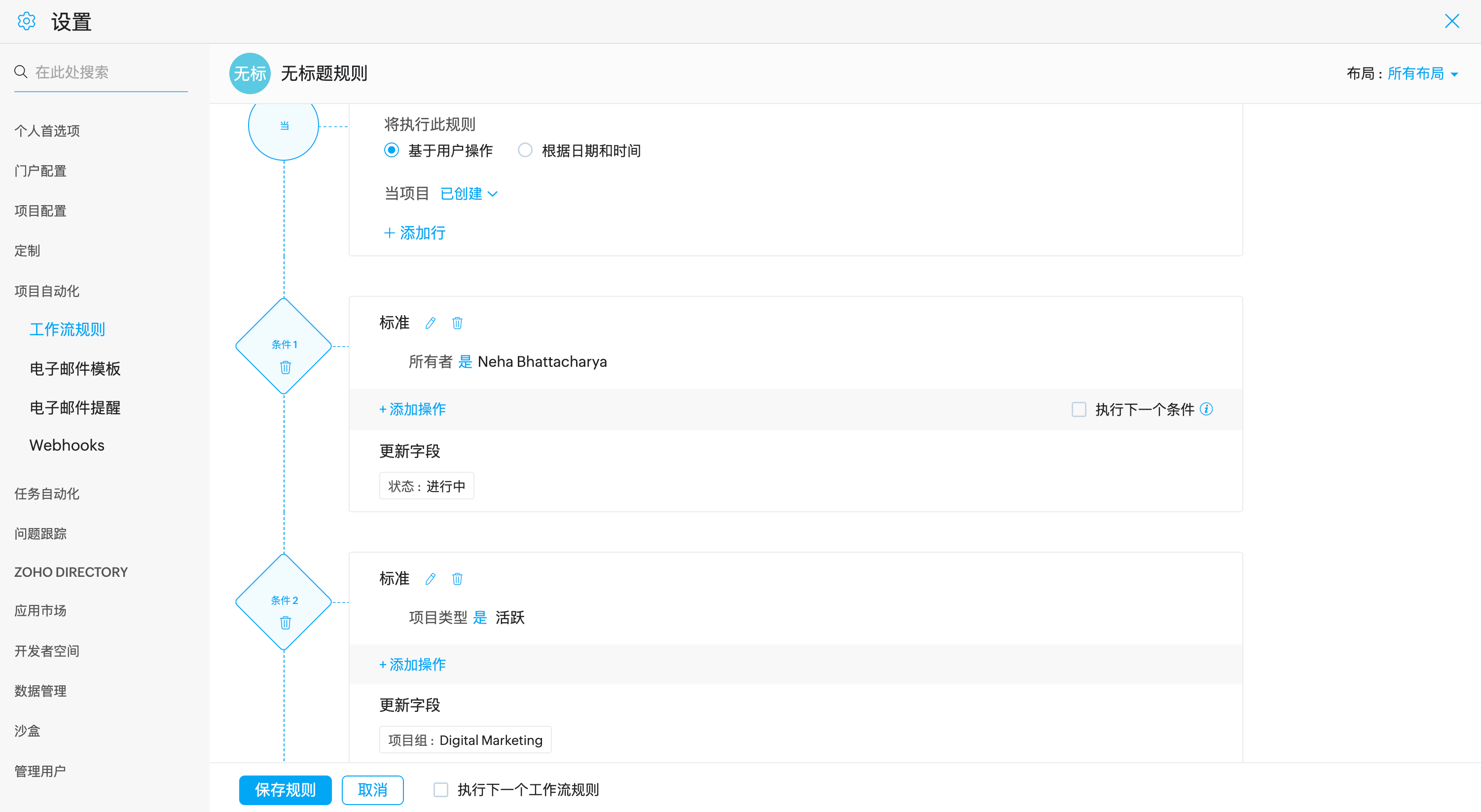Screen dimensions: 1481x812
Task: Open the 已创建 trigger dropdown
Action: 469,194
